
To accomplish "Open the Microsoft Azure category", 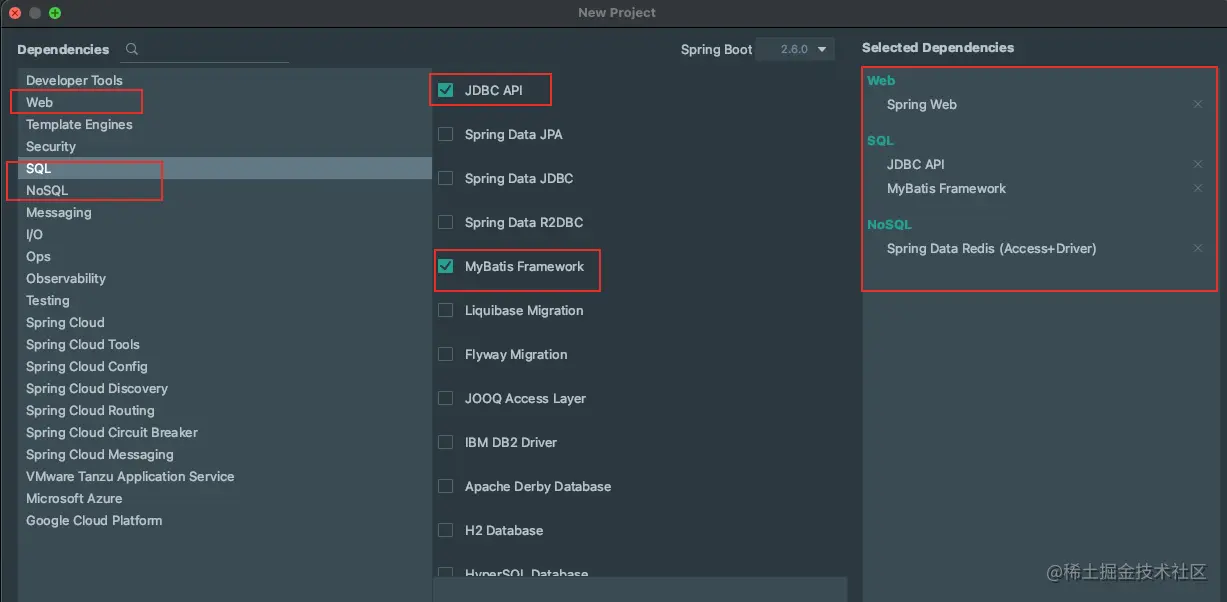I will (225, 498).
